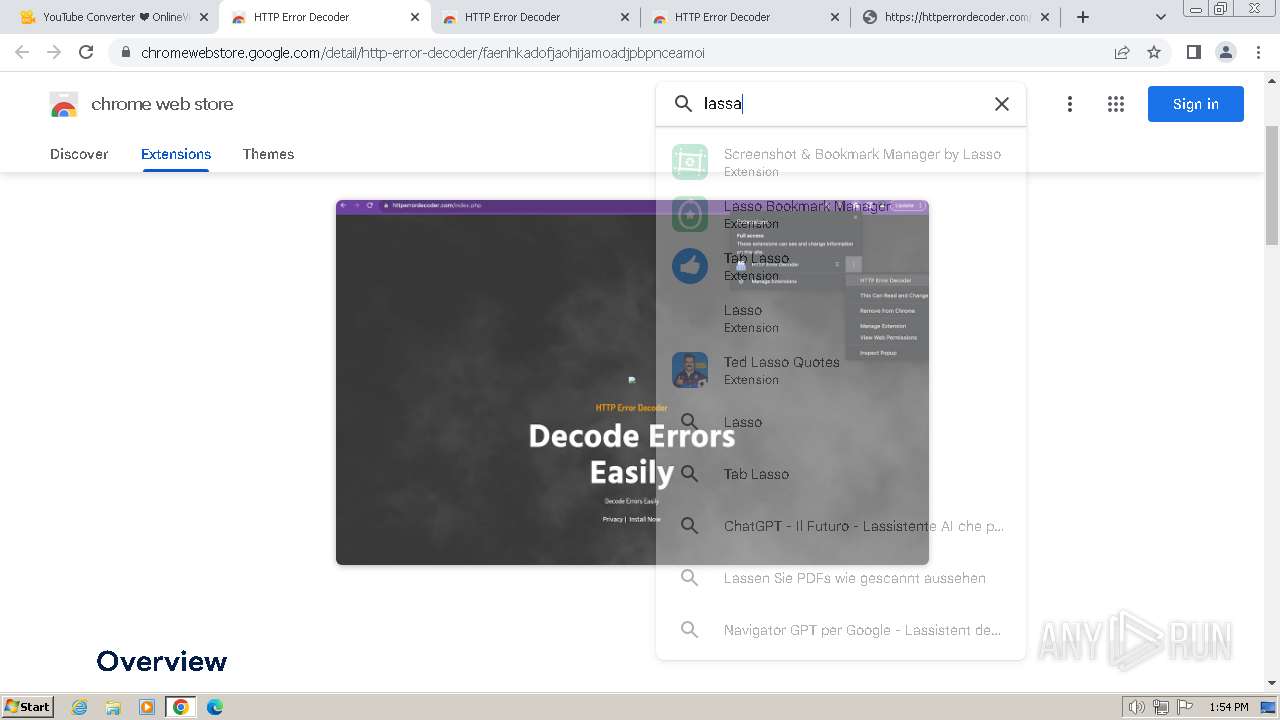This screenshot has width=1280, height=720.
Task: Click the clock showing 1:54 PM
Action: point(1228,707)
